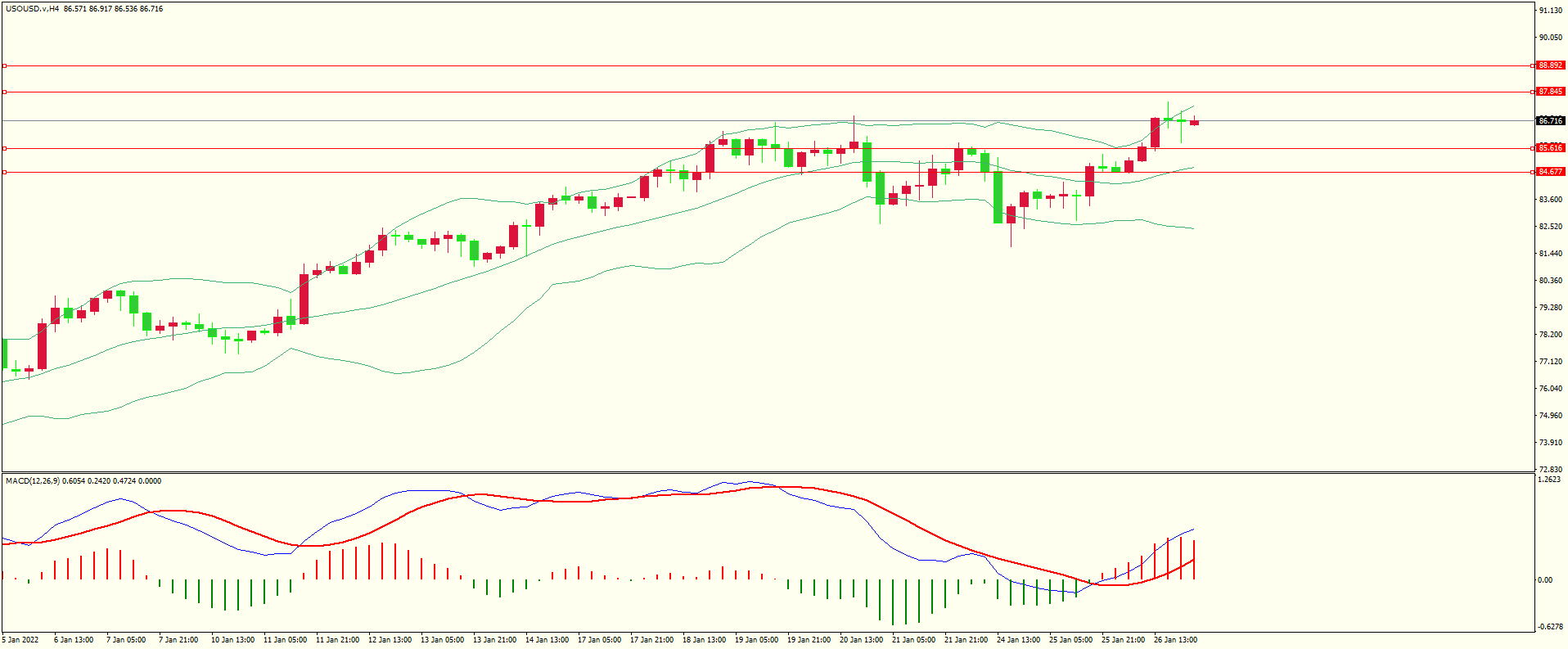1568x649 pixels.
Task: Click the 74.960 price axis value
Action: [1551, 416]
